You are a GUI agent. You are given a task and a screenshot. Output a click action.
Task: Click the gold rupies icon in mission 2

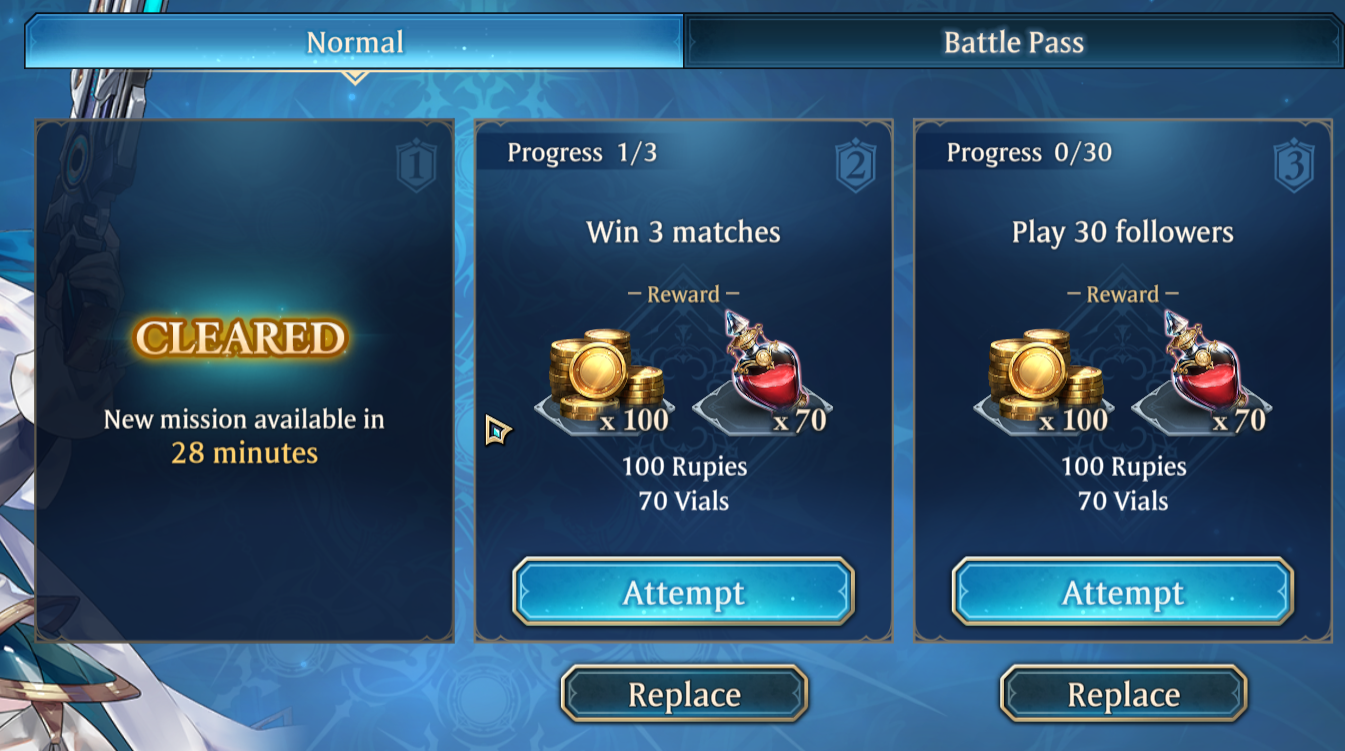(604, 378)
